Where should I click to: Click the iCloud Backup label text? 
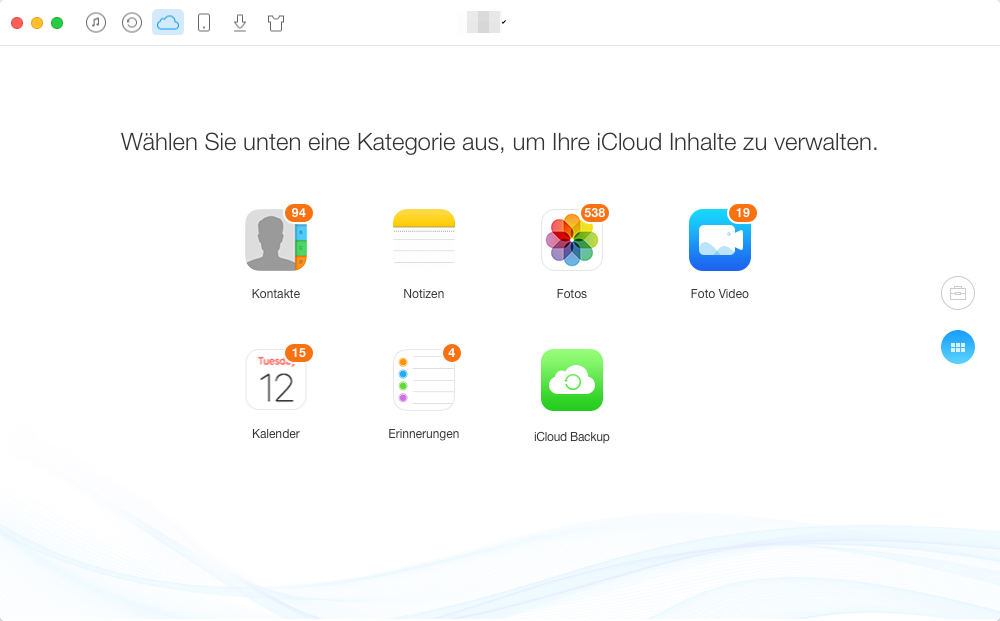571,437
